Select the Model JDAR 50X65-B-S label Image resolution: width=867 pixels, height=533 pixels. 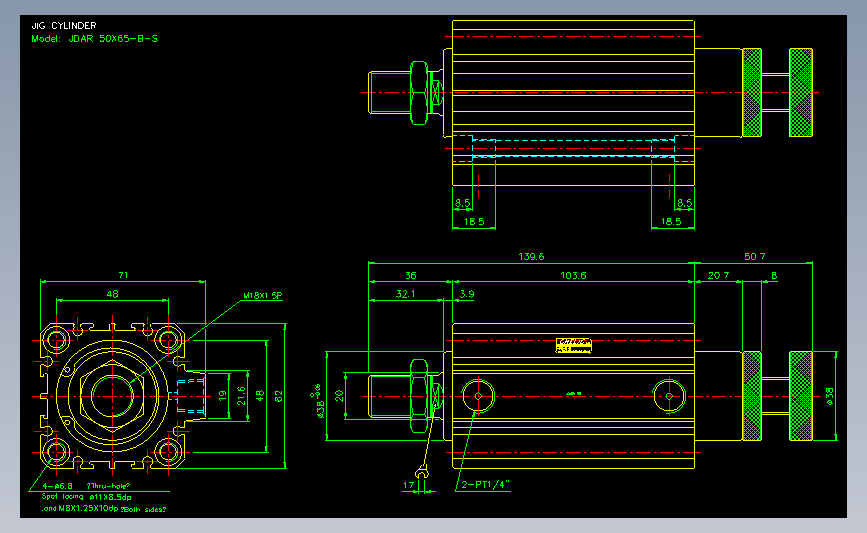coord(95,39)
